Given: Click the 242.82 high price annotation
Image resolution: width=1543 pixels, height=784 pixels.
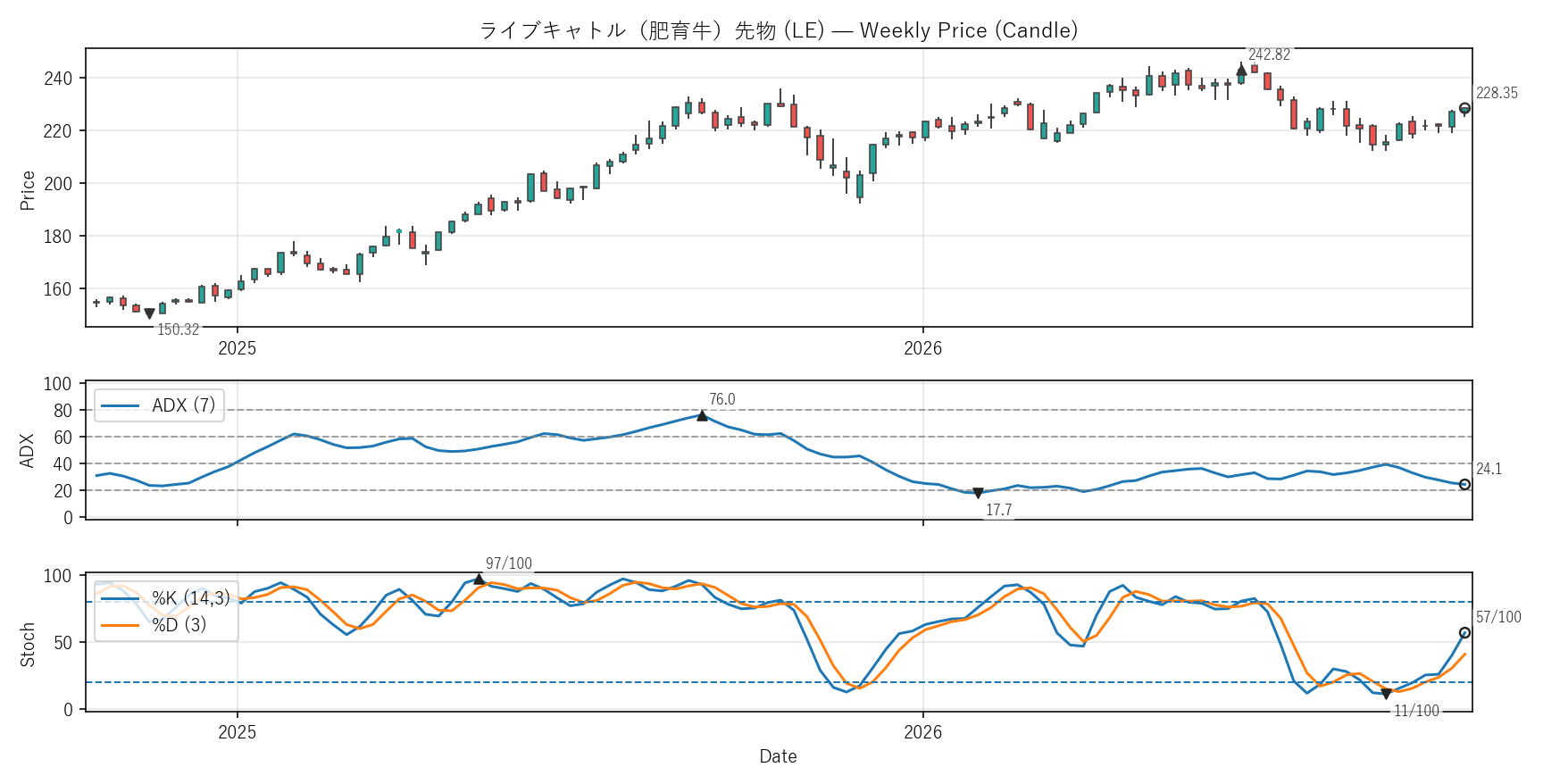Looking at the screenshot, I should click(1269, 54).
